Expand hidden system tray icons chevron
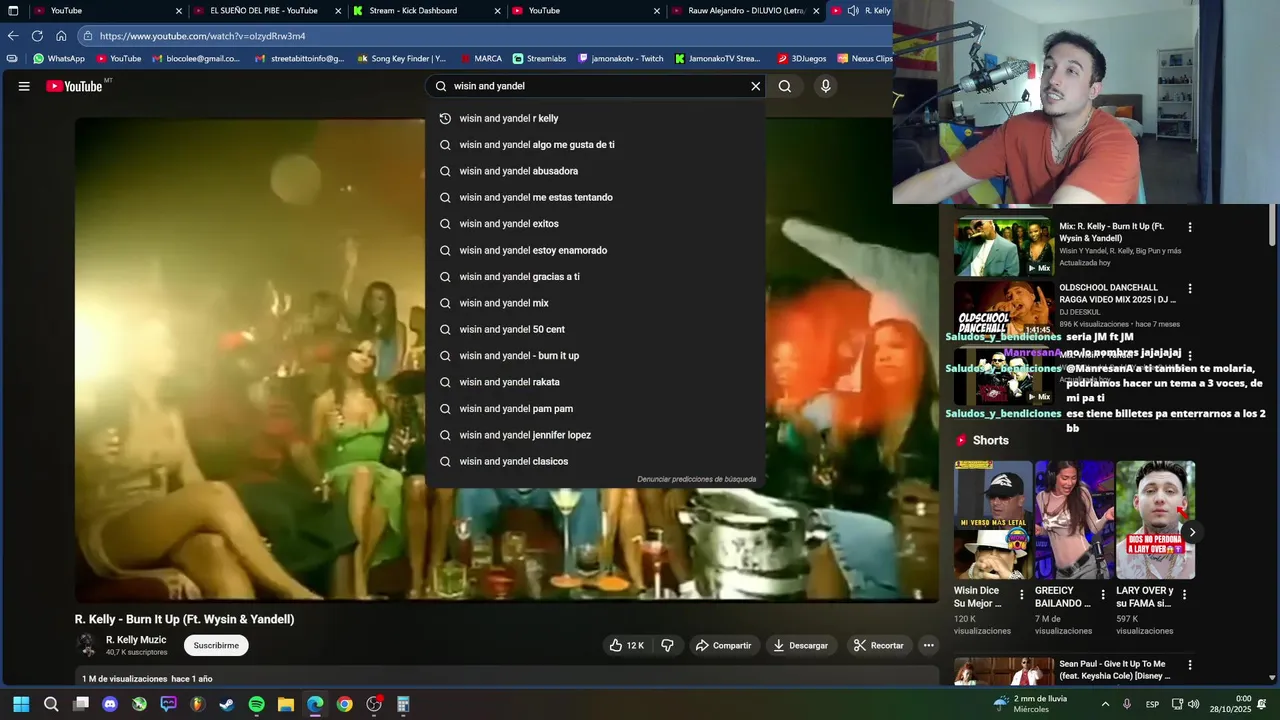This screenshot has width=1280, height=720. click(x=1105, y=704)
